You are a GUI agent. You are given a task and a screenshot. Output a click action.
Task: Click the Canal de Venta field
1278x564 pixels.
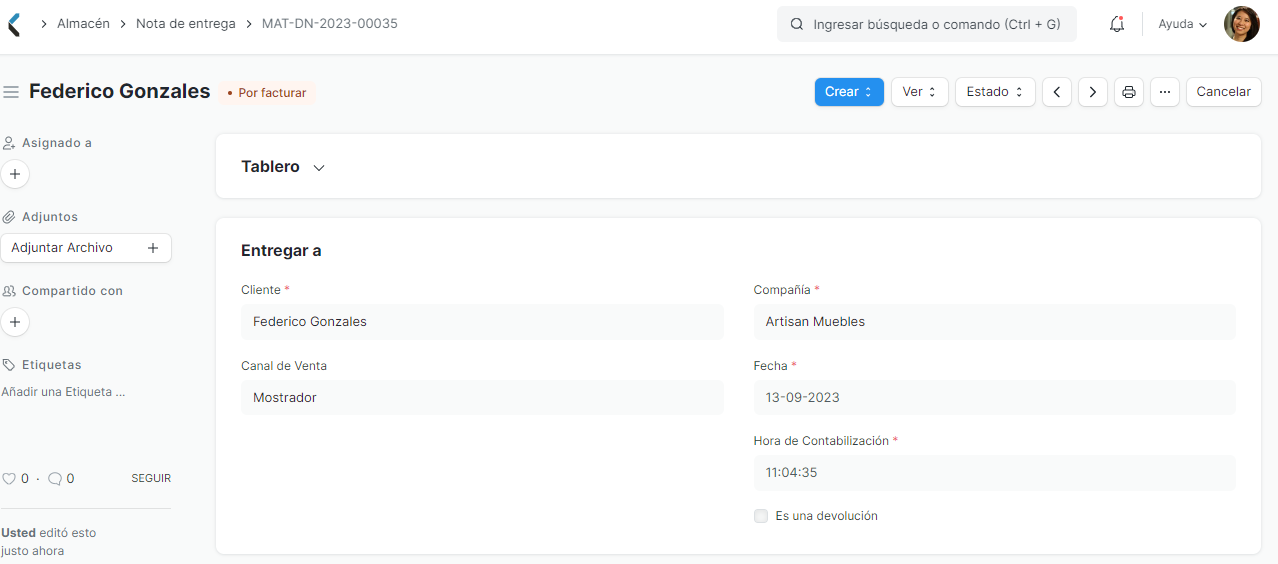click(x=482, y=398)
